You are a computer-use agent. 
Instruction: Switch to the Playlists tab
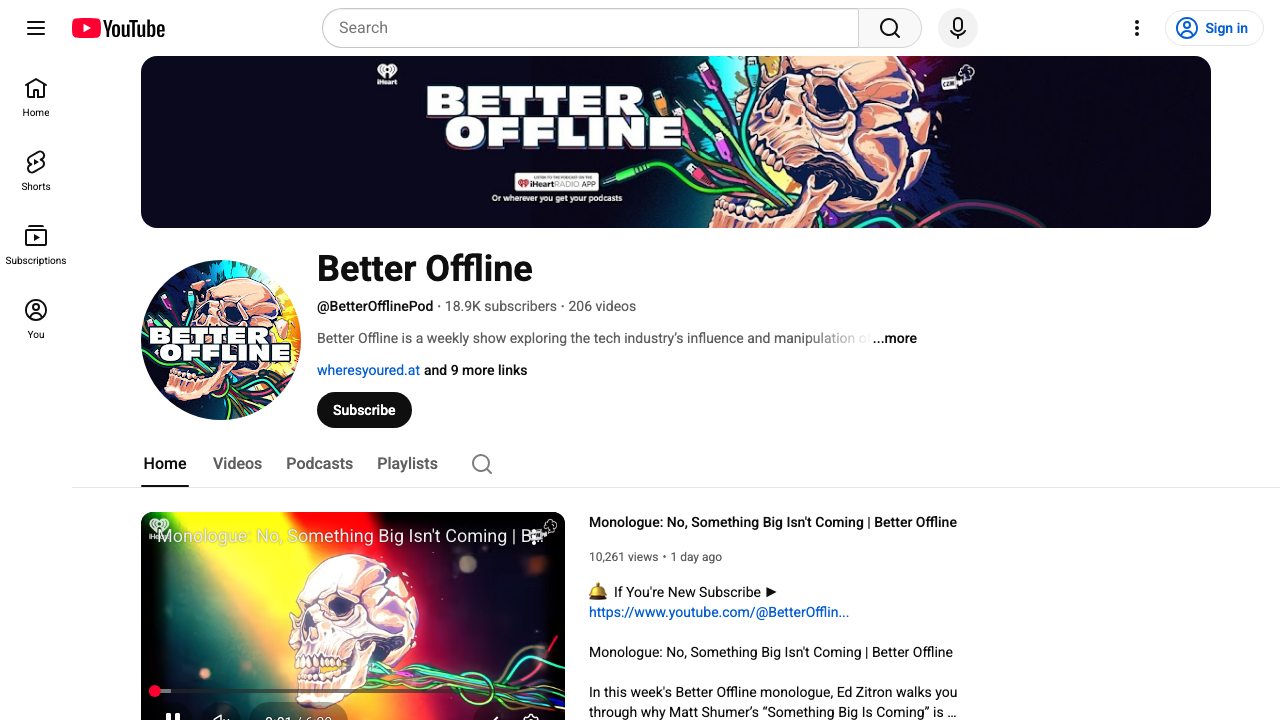407,464
